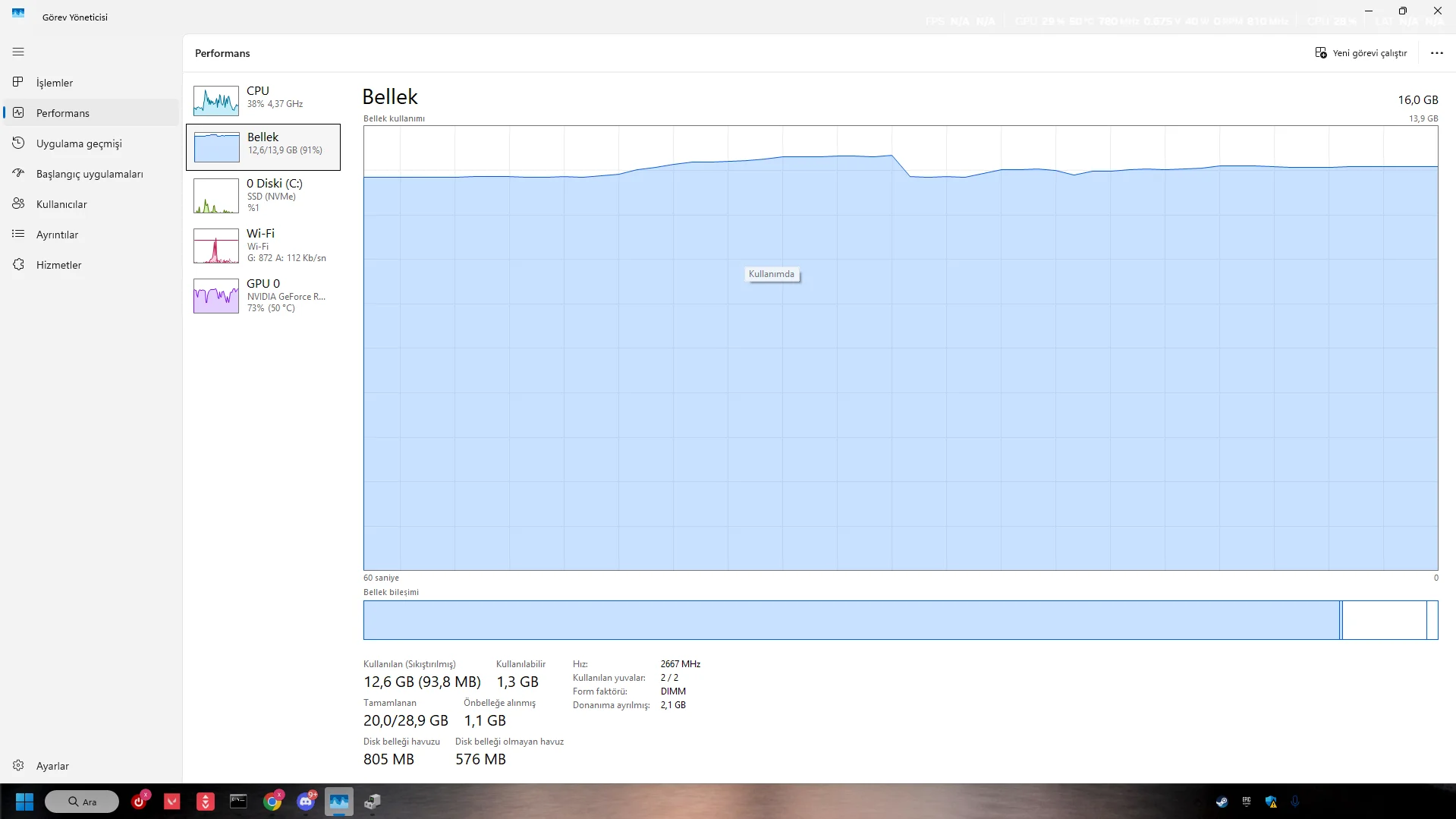Image resolution: width=1456 pixels, height=819 pixels.
Task: Click the 2667 MHz speed value
Action: tap(681, 664)
